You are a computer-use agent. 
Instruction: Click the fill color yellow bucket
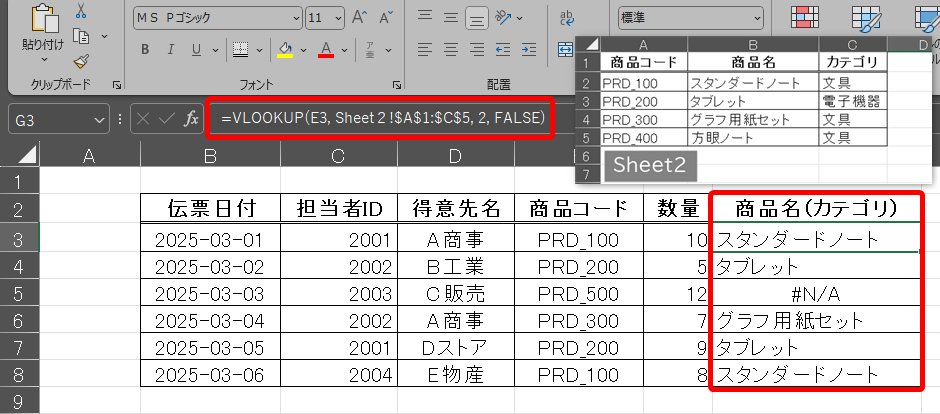point(286,49)
